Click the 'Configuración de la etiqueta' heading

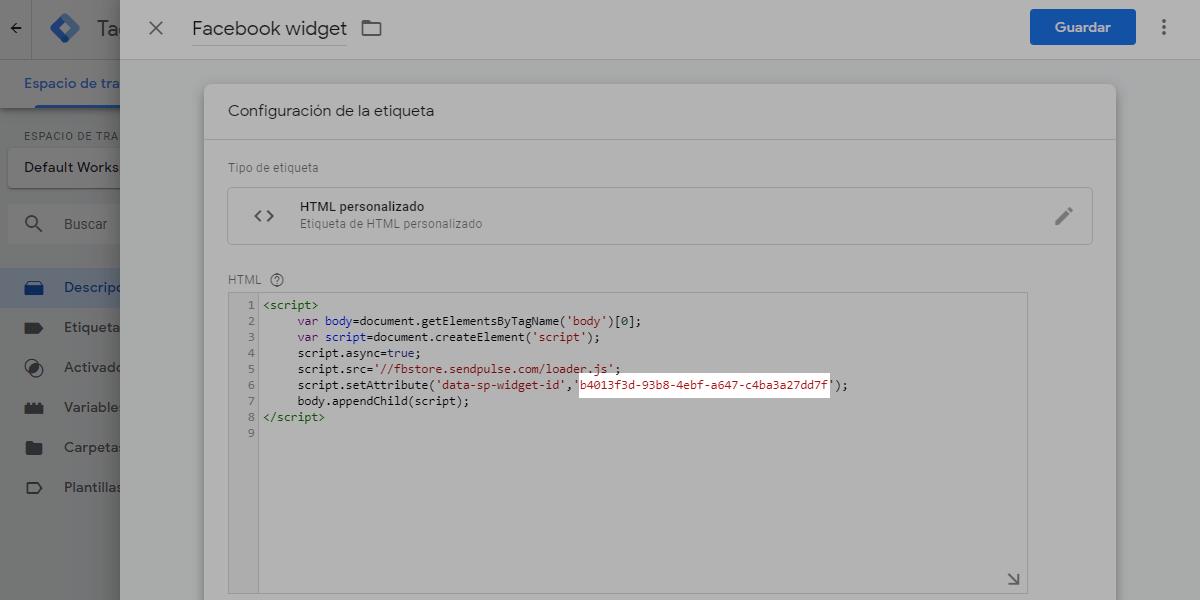(331, 111)
